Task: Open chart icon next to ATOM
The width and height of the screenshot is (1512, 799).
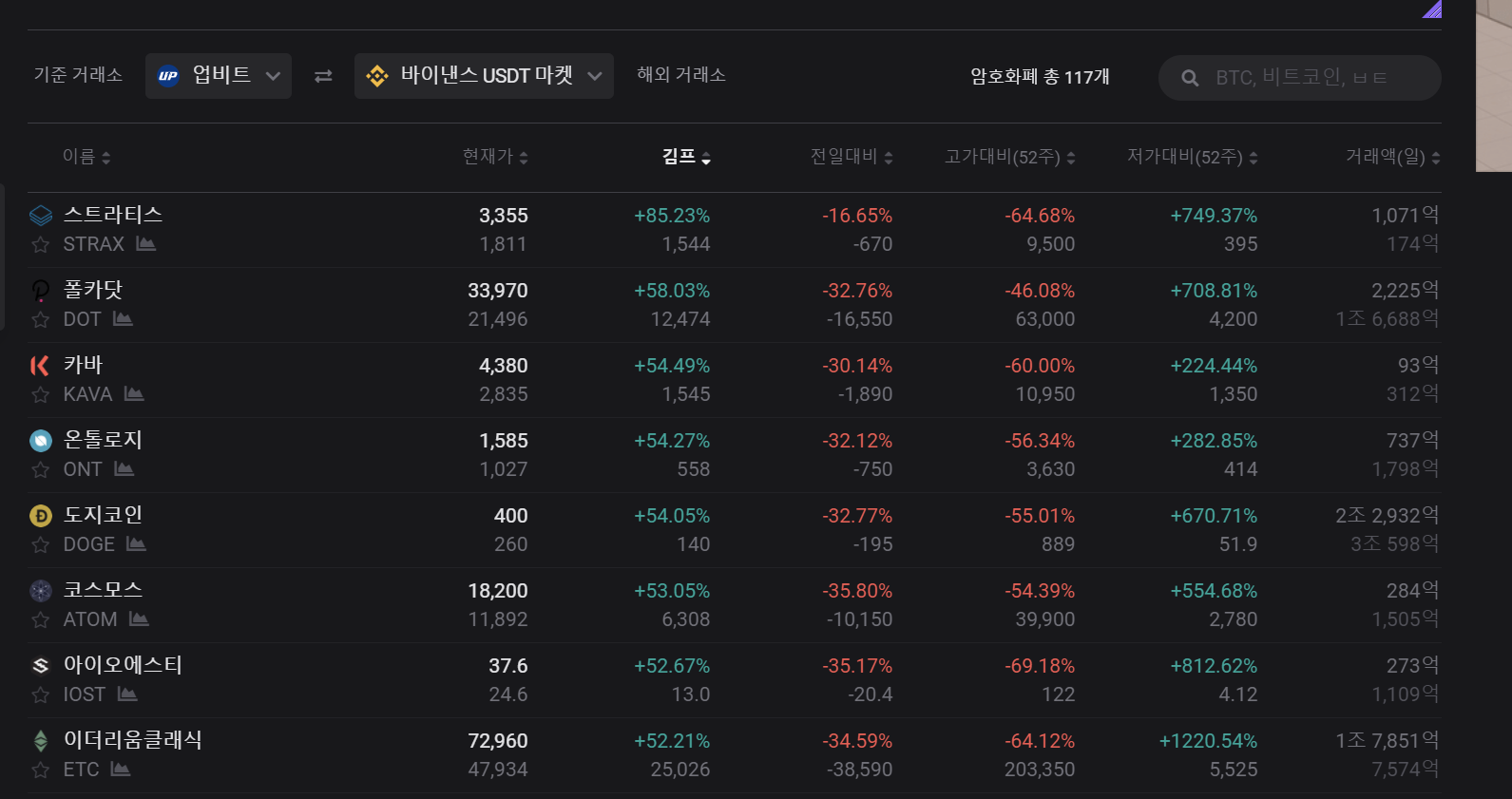Action: pos(139,619)
